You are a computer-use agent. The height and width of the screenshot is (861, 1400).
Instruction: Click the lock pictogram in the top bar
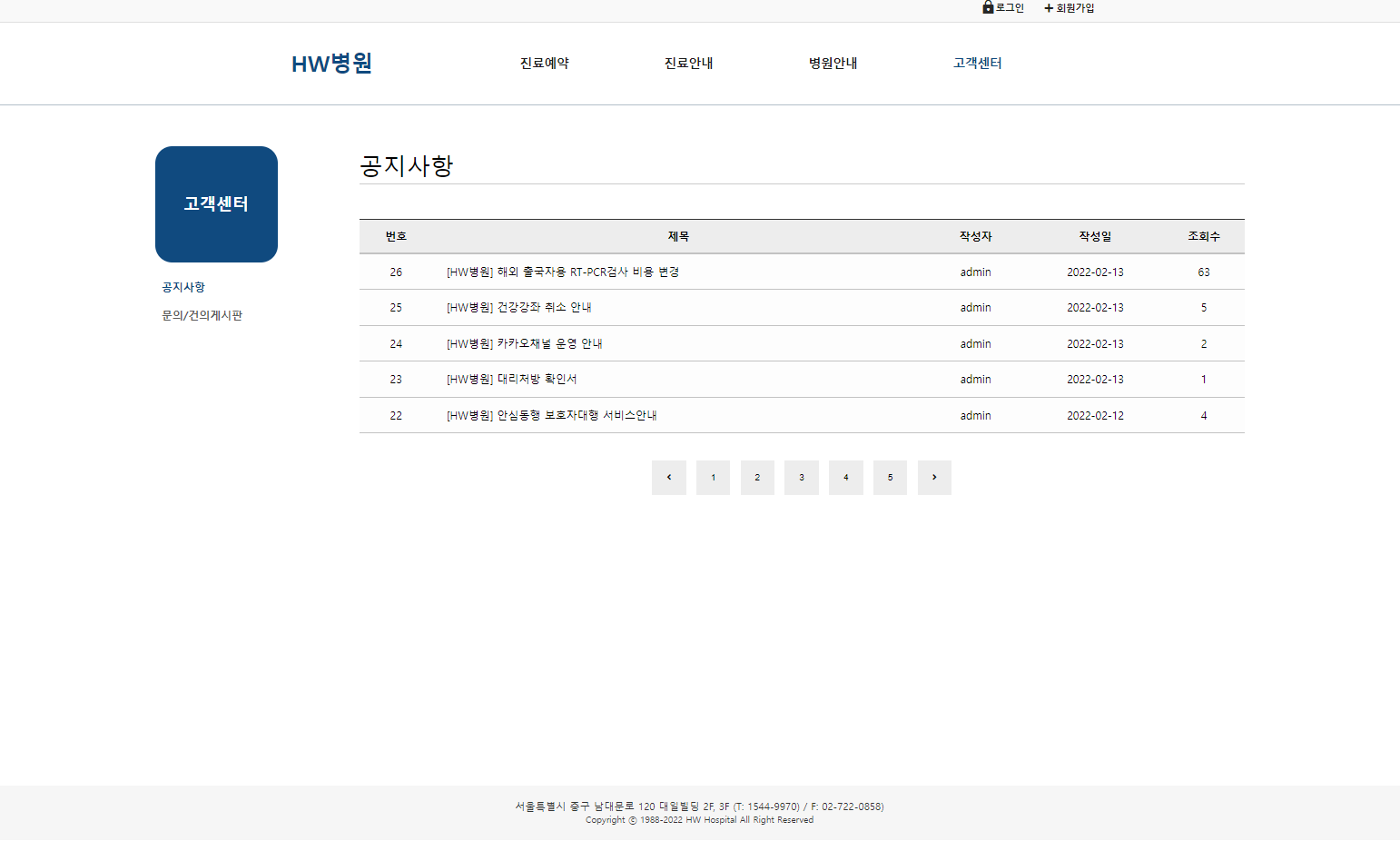[x=988, y=7]
